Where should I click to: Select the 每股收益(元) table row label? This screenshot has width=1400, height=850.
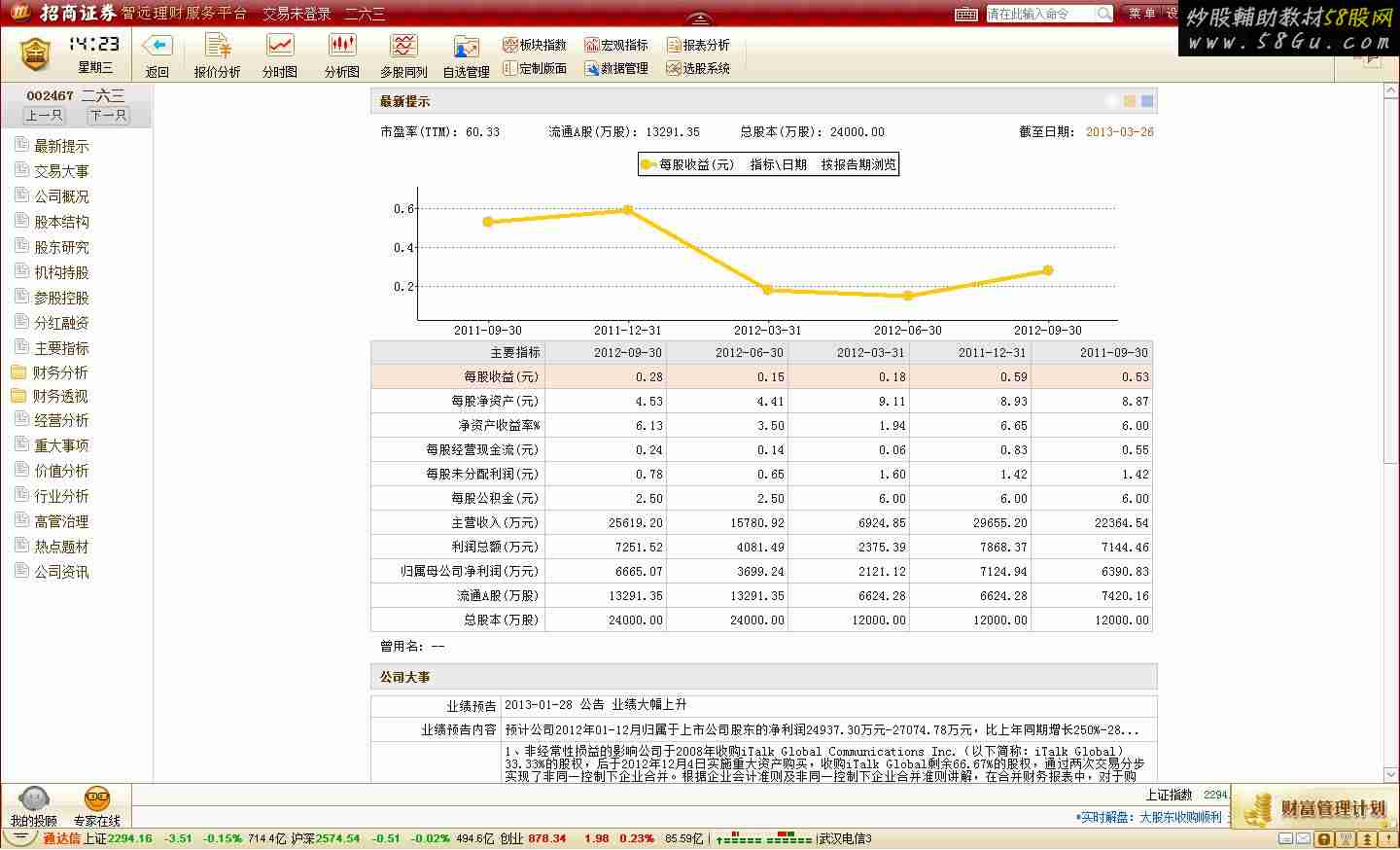click(x=502, y=377)
